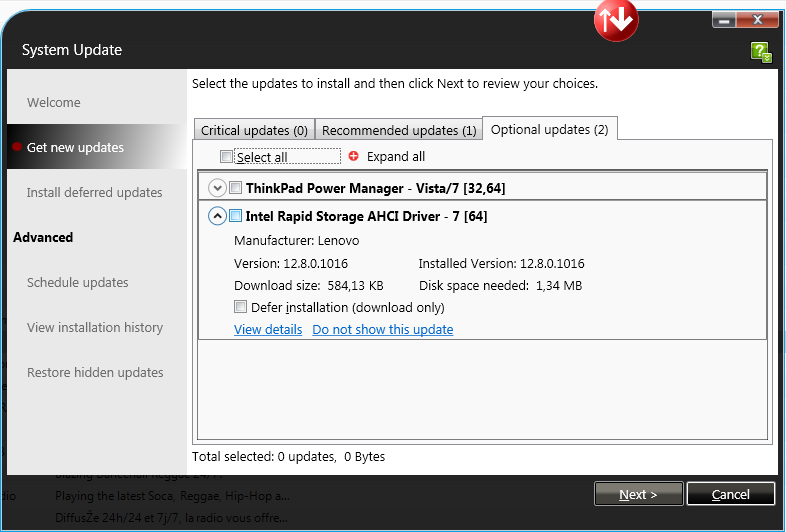Image resolution: width=786 pixels, height=532 pixels.
Task: Expand ThinkPad Power Manager details
Action: [217, 187]
